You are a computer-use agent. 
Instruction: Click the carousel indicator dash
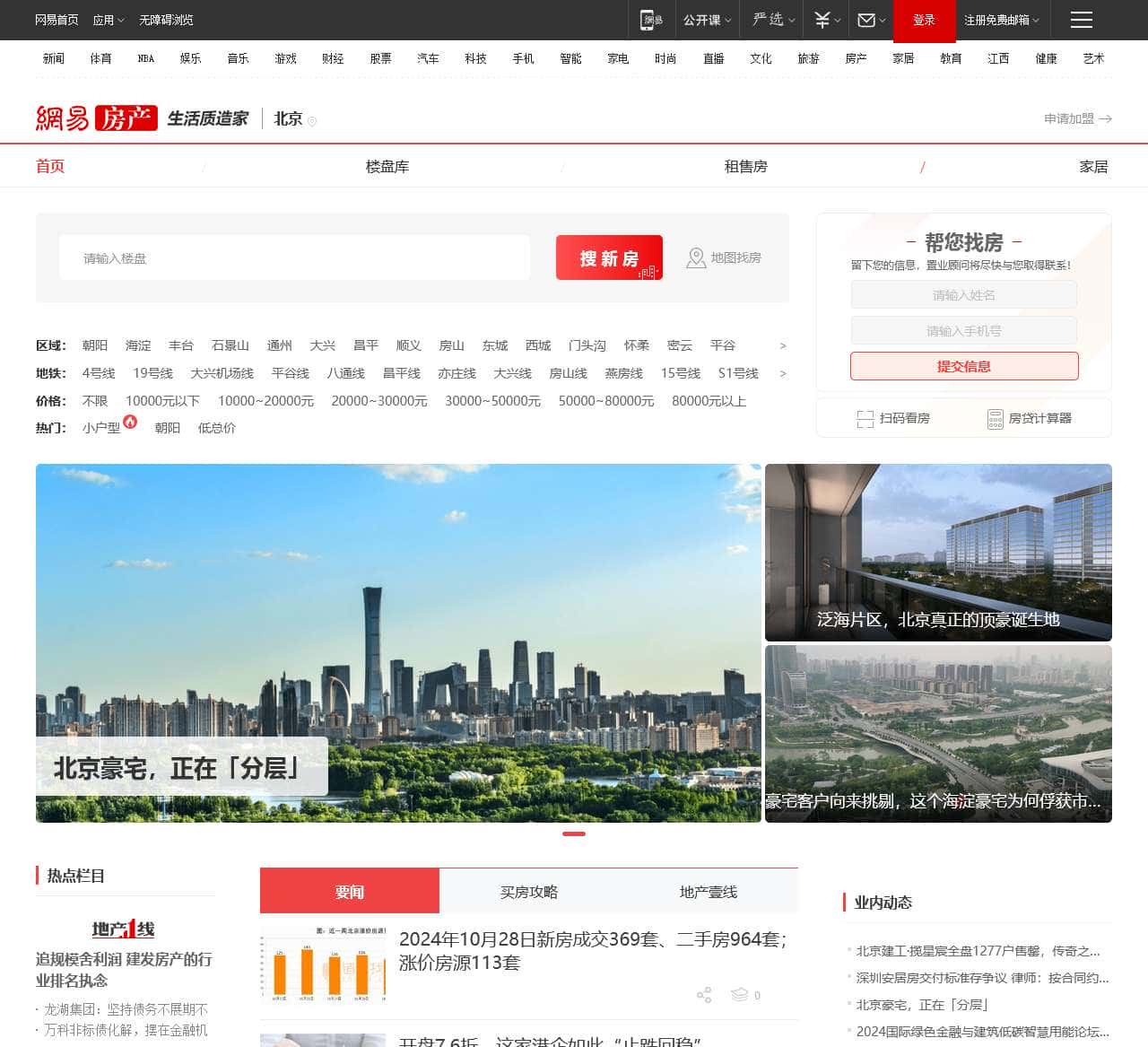coord(574,833)
